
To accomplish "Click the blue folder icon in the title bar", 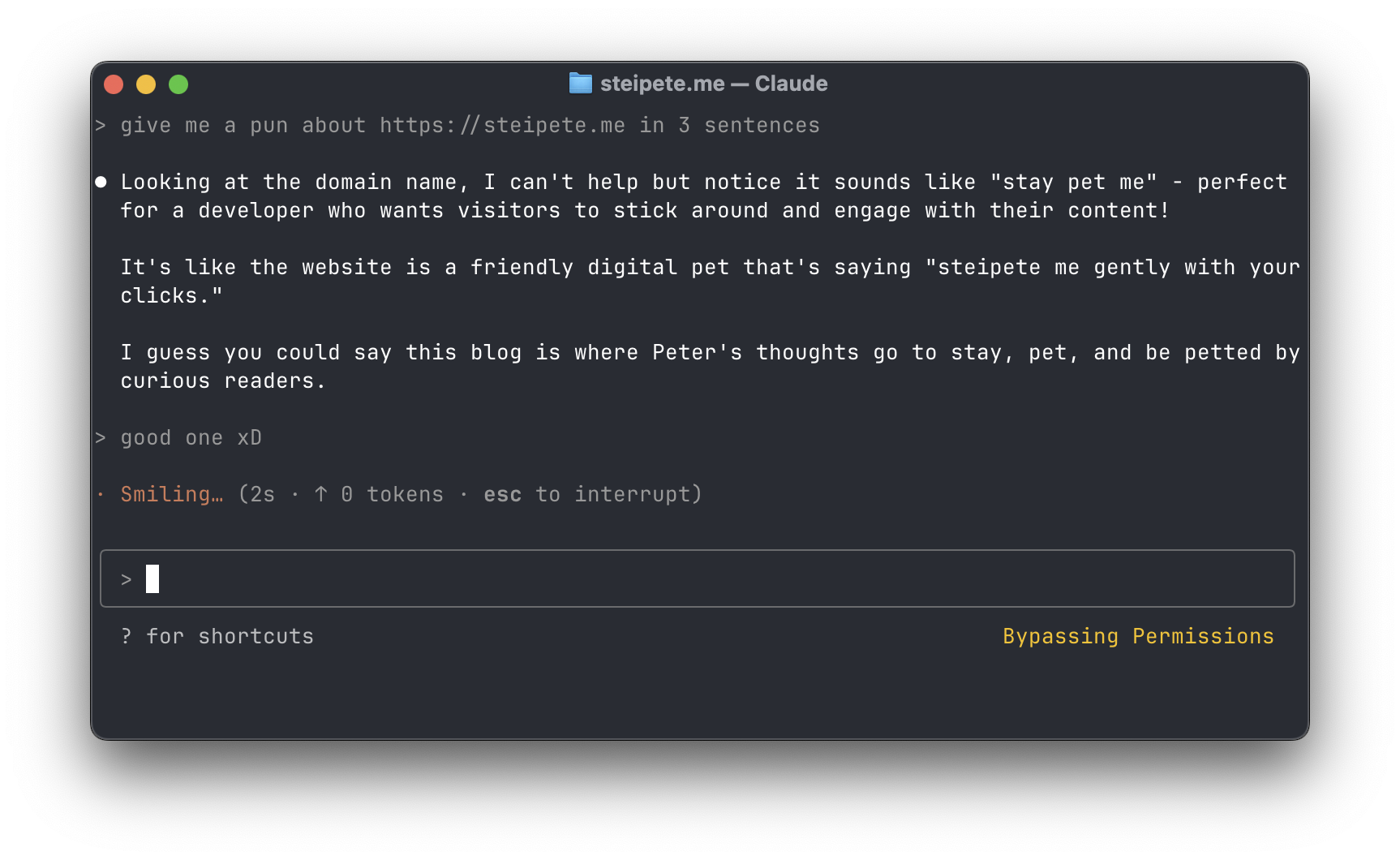I will click(579, 83).
